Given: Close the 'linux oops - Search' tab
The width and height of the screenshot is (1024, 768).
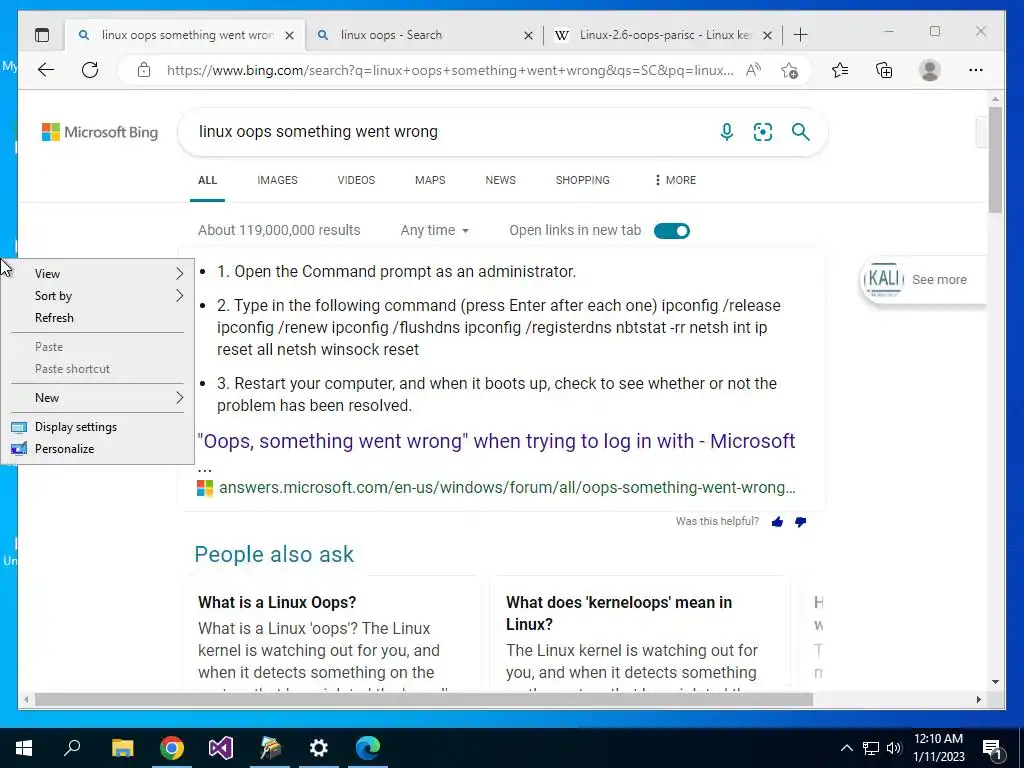Looking at the screenshot, I should point(528,35).
